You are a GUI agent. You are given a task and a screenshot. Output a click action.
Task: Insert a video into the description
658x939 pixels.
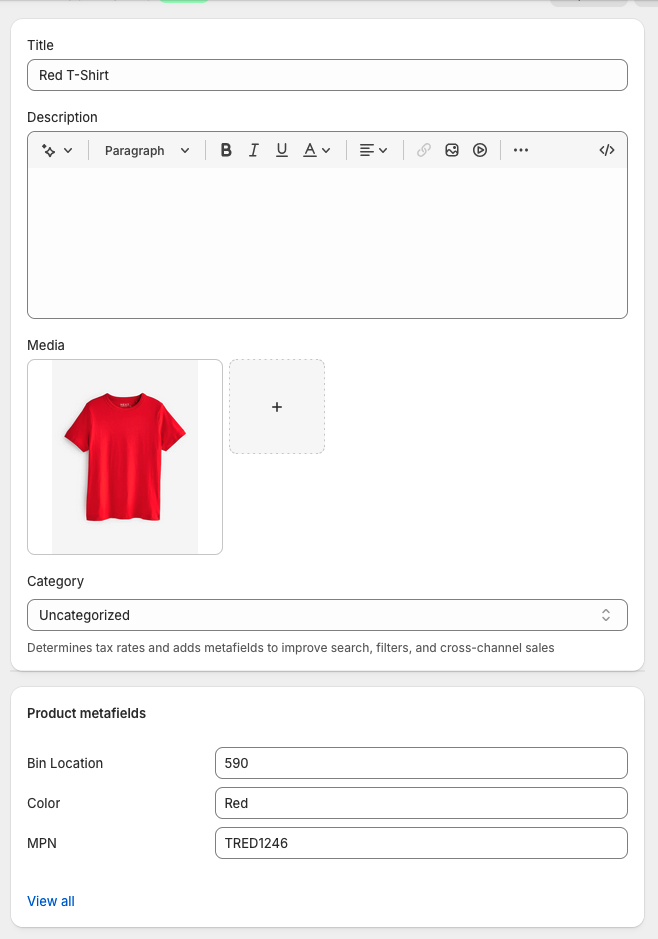coord(480,150)
